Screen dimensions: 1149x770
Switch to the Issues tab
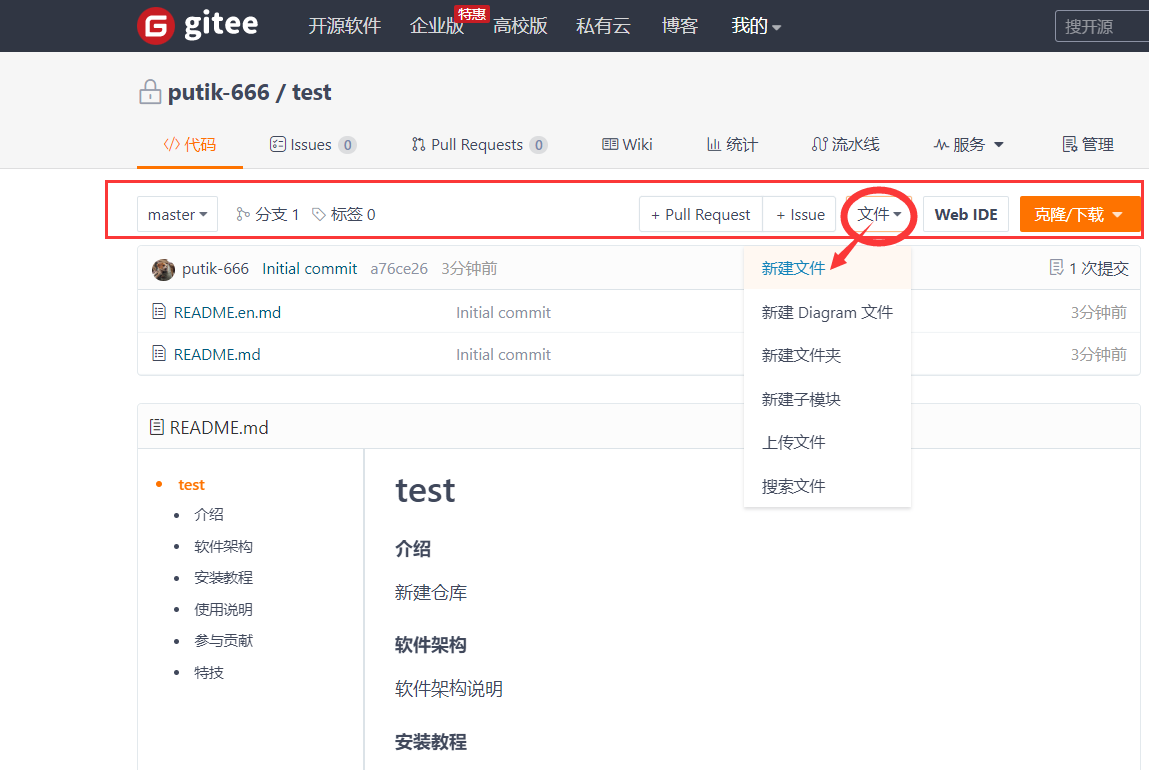(x=312, y=145)
